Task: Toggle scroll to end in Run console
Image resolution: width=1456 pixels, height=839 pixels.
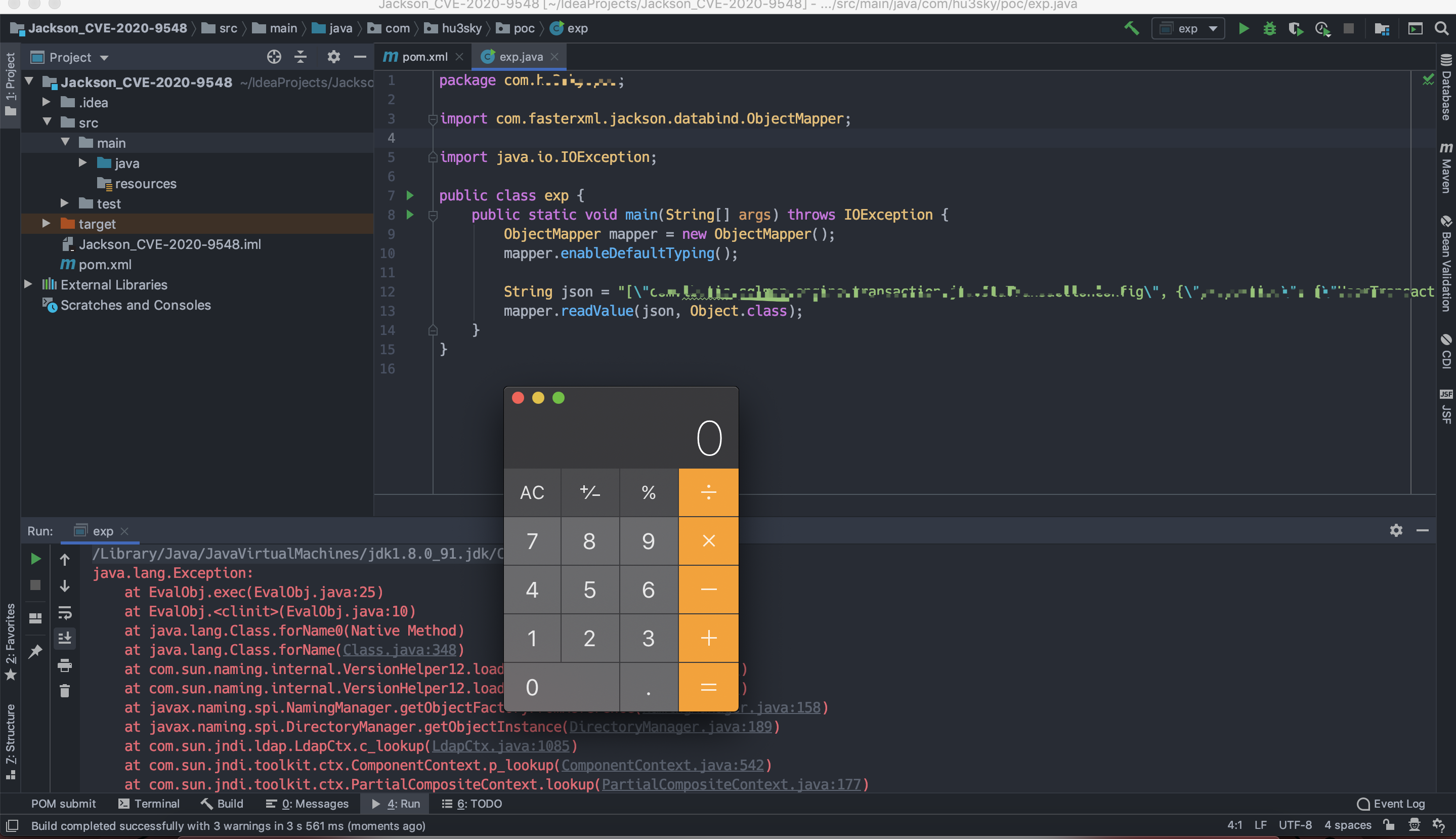Action: coord(65,639)
